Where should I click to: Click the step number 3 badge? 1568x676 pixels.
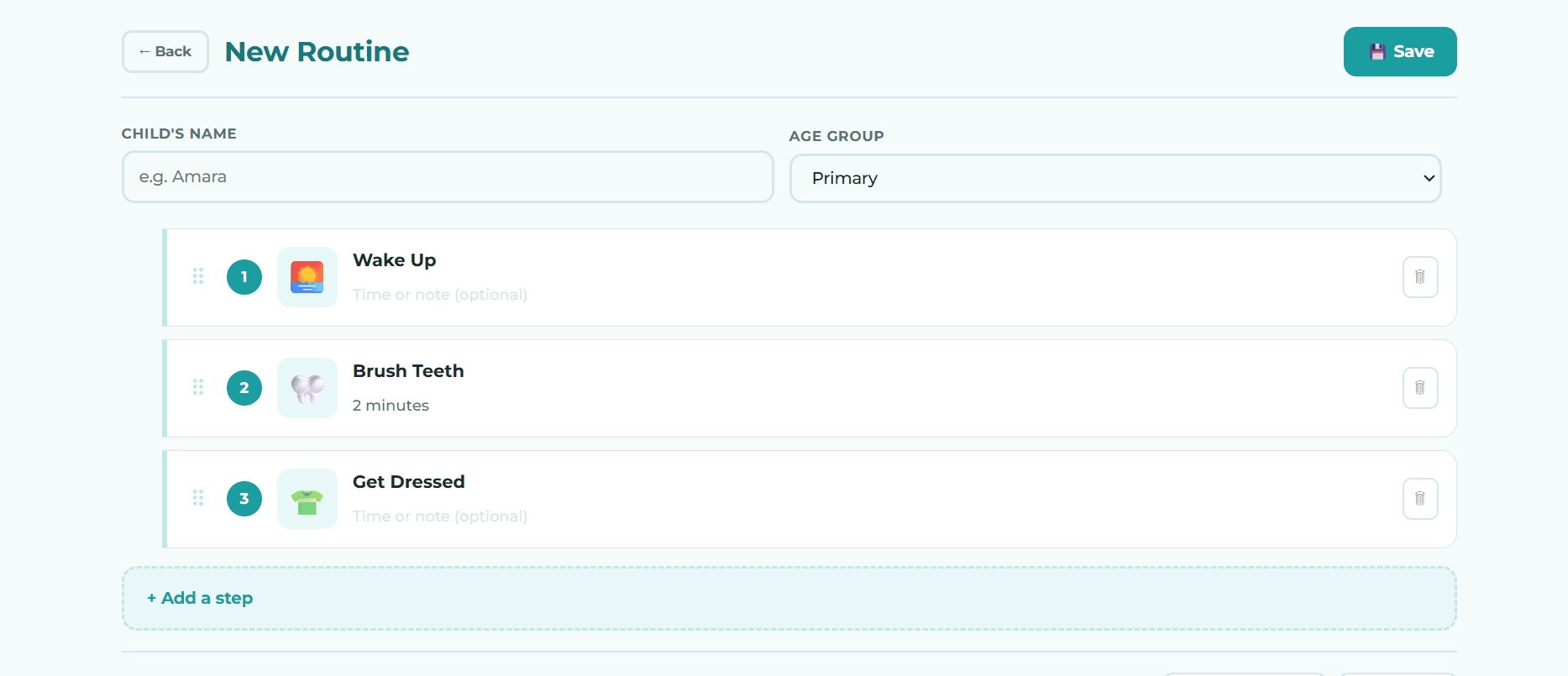[244, 499]
